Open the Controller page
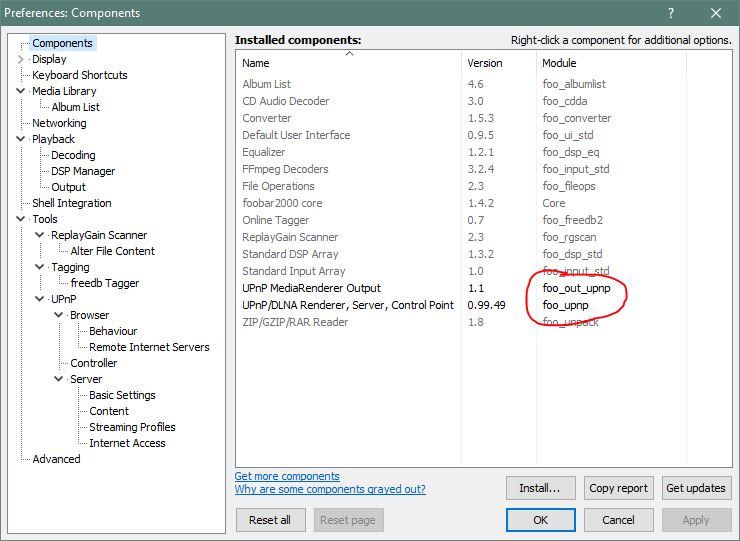Screen dimensions: 740x541 93,363
